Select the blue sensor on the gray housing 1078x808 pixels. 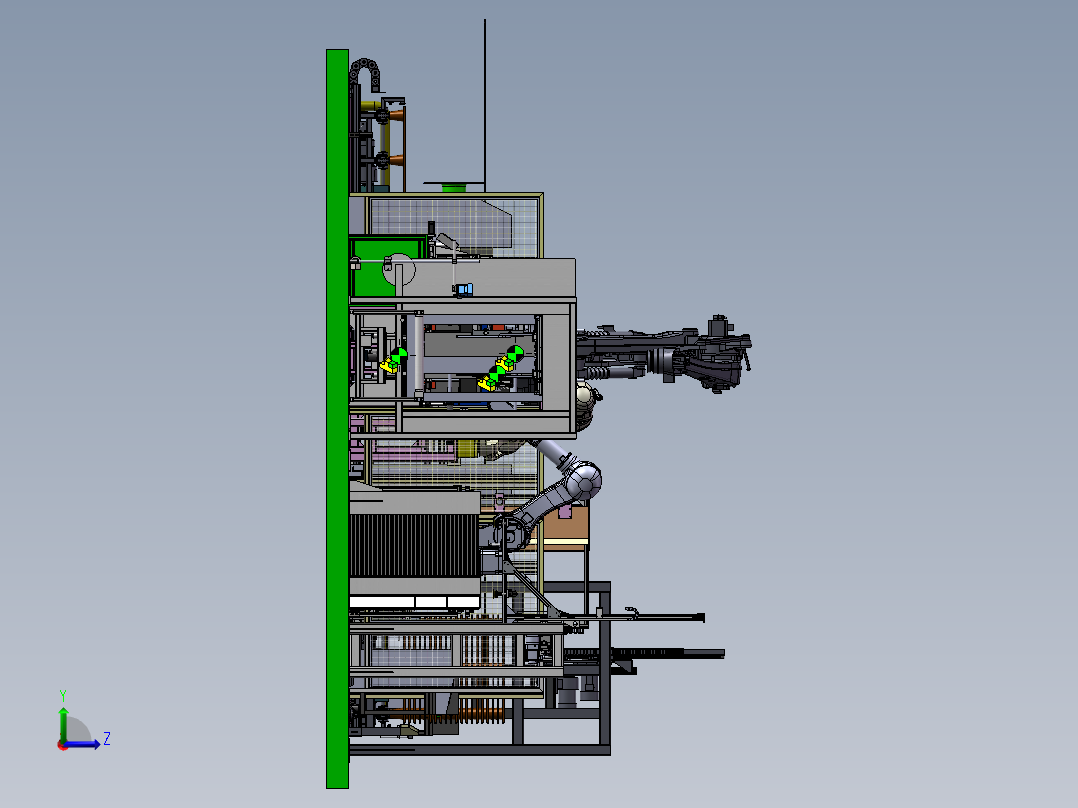pyautogui.click(x=464, y=290)
